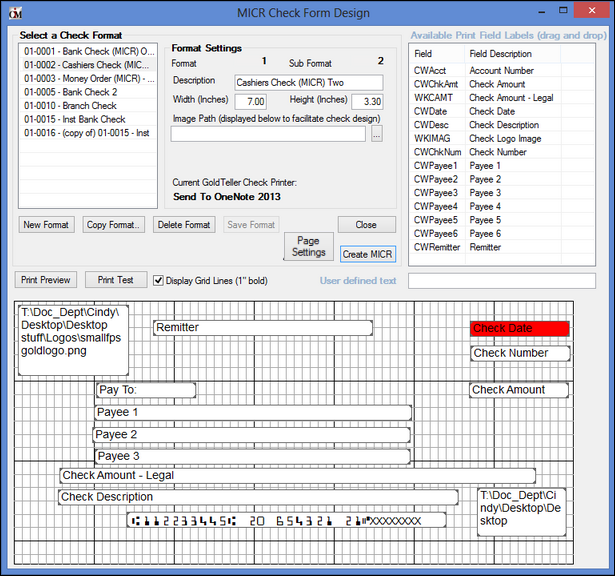Select the CWPayee5 field row
Viewport: 615px width, 576px height.
pos(502,220)
